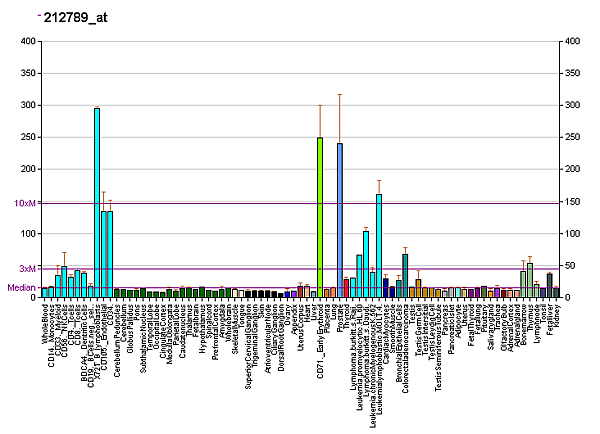Click the 10xM threshold label
The height and width of the screenshot is (434, 600).
(x=25, y=203)
